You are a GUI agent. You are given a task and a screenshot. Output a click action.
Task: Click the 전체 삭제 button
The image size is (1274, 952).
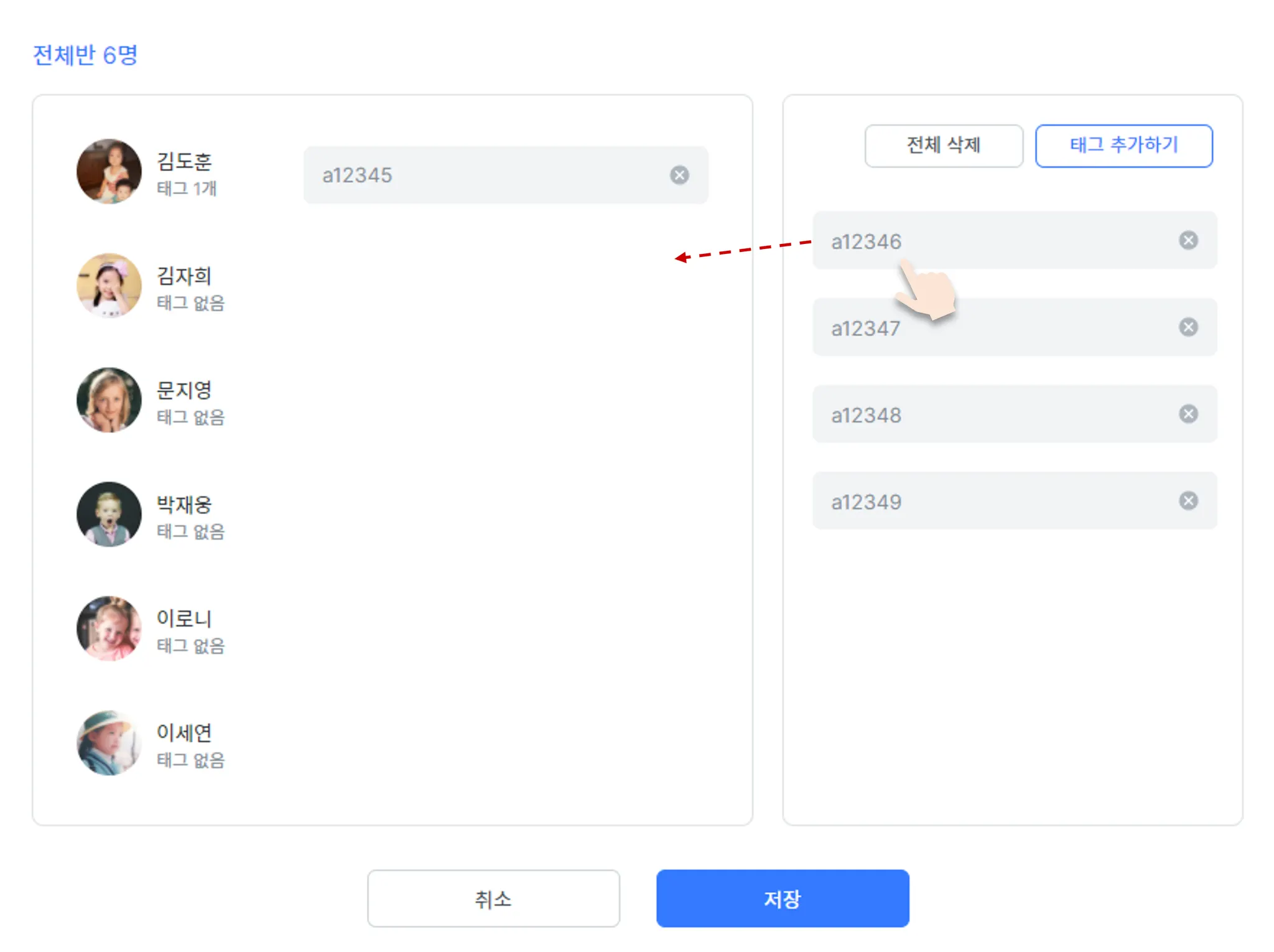coord(943,146)
